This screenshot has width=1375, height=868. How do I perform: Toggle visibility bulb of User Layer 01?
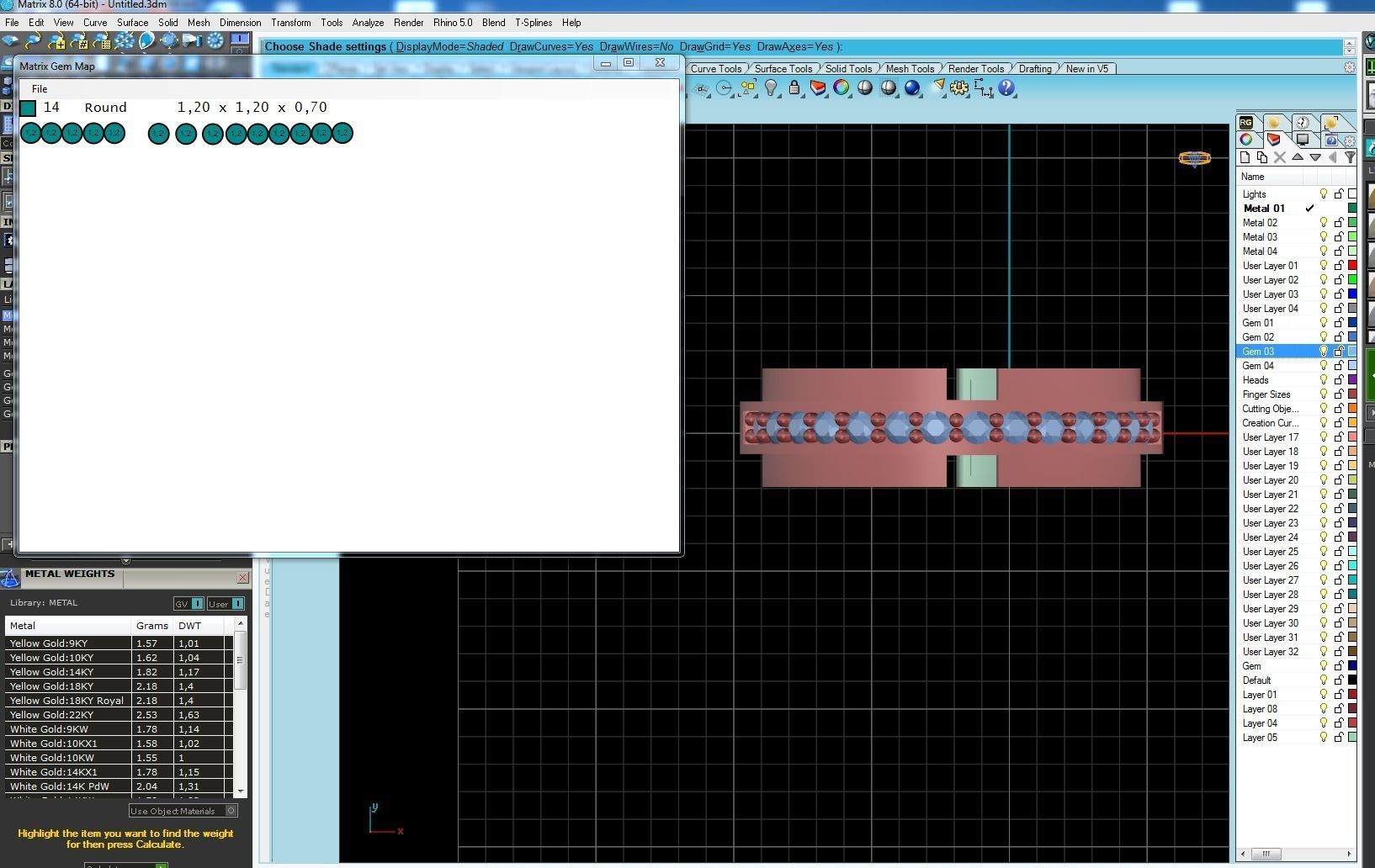tap(1324, 266)
